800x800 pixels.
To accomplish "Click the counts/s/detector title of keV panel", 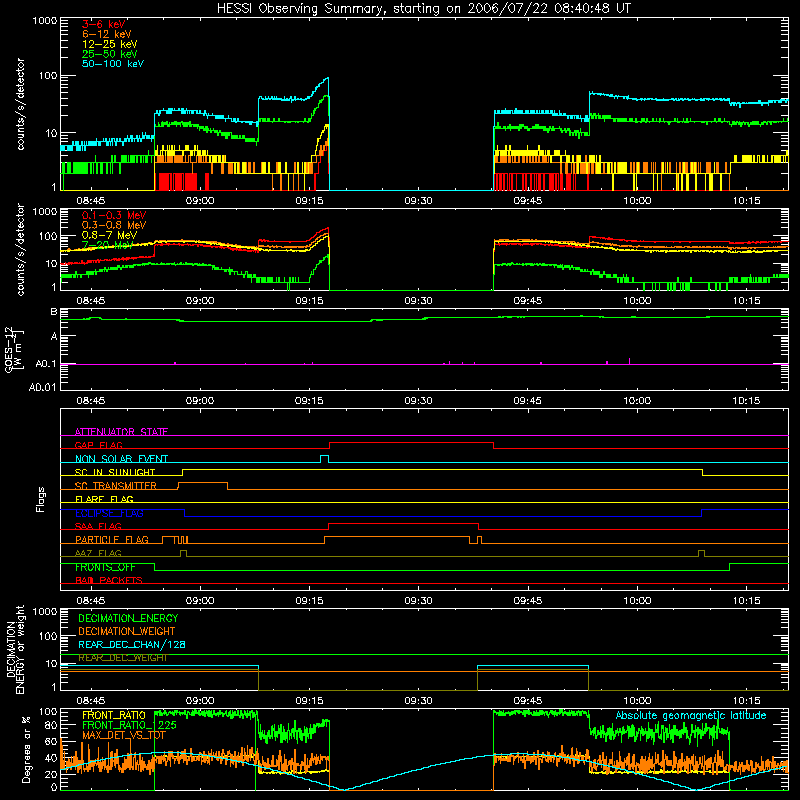I will point(20,104).
